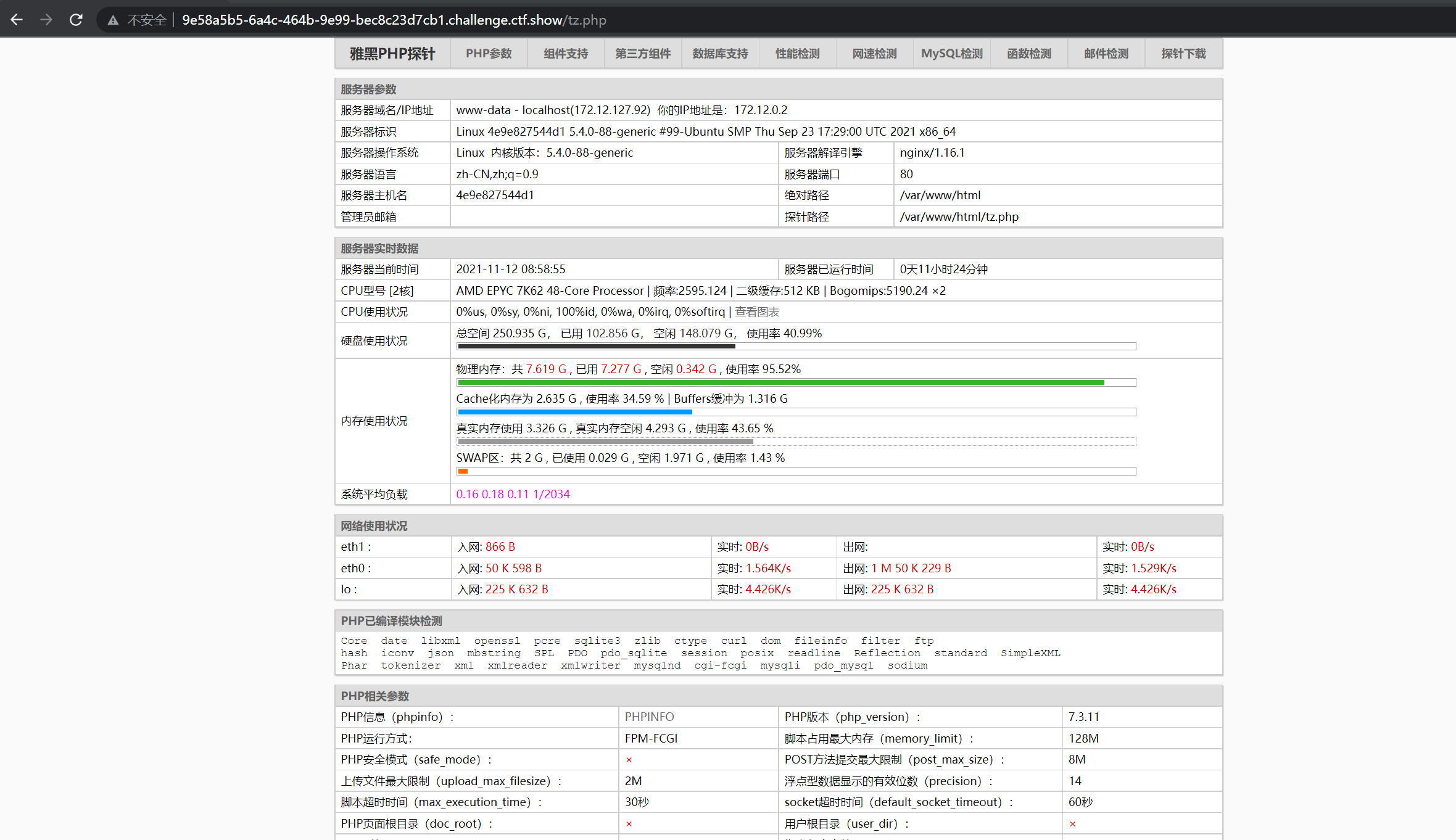1456x840 pixels.
Task: Reload the page with refresh icon
Action: pyautogui.click(x=76, y=20)
